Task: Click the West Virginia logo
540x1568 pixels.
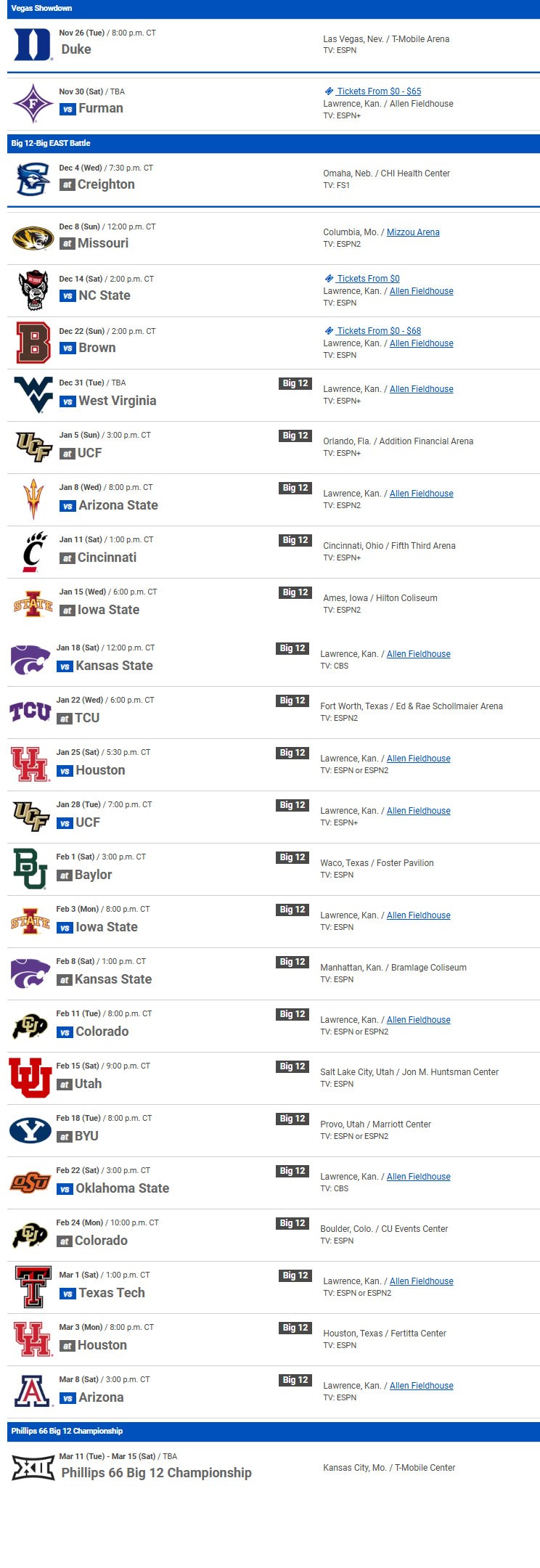Action: pyautogui.click(x=33, y=395)
